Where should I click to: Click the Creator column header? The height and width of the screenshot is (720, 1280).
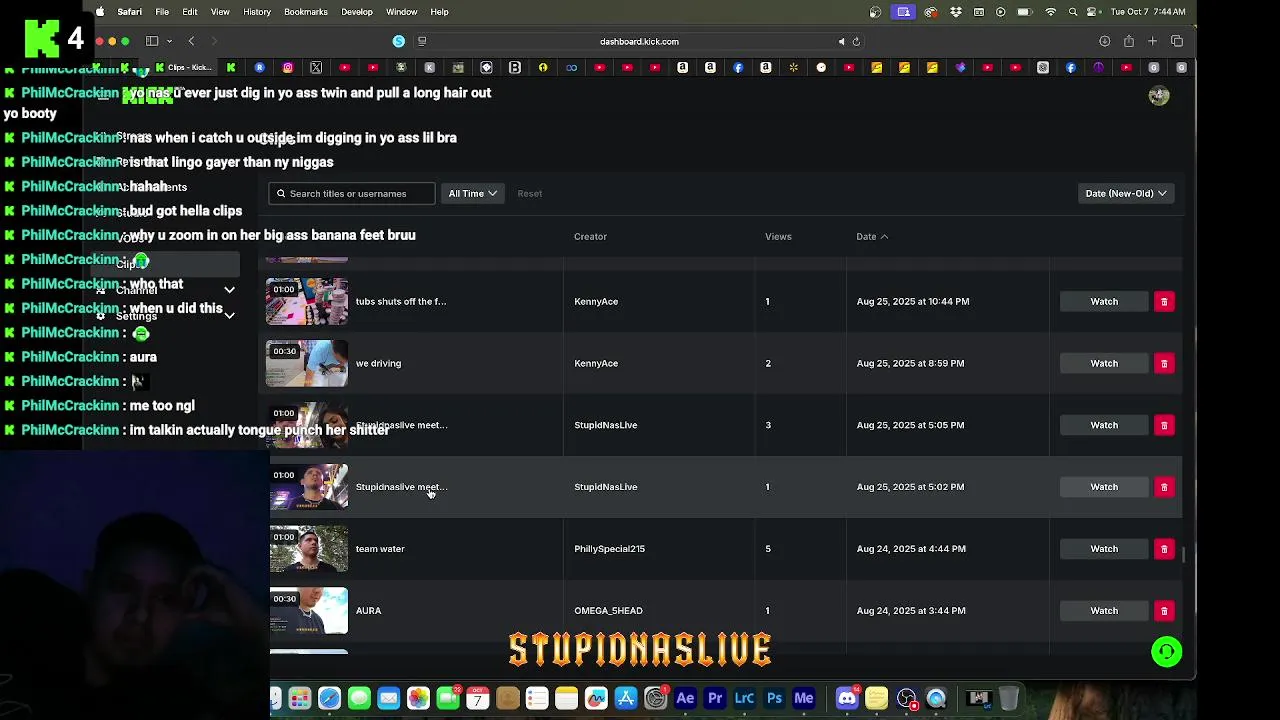pyautogui.click(x=590, y=237)
